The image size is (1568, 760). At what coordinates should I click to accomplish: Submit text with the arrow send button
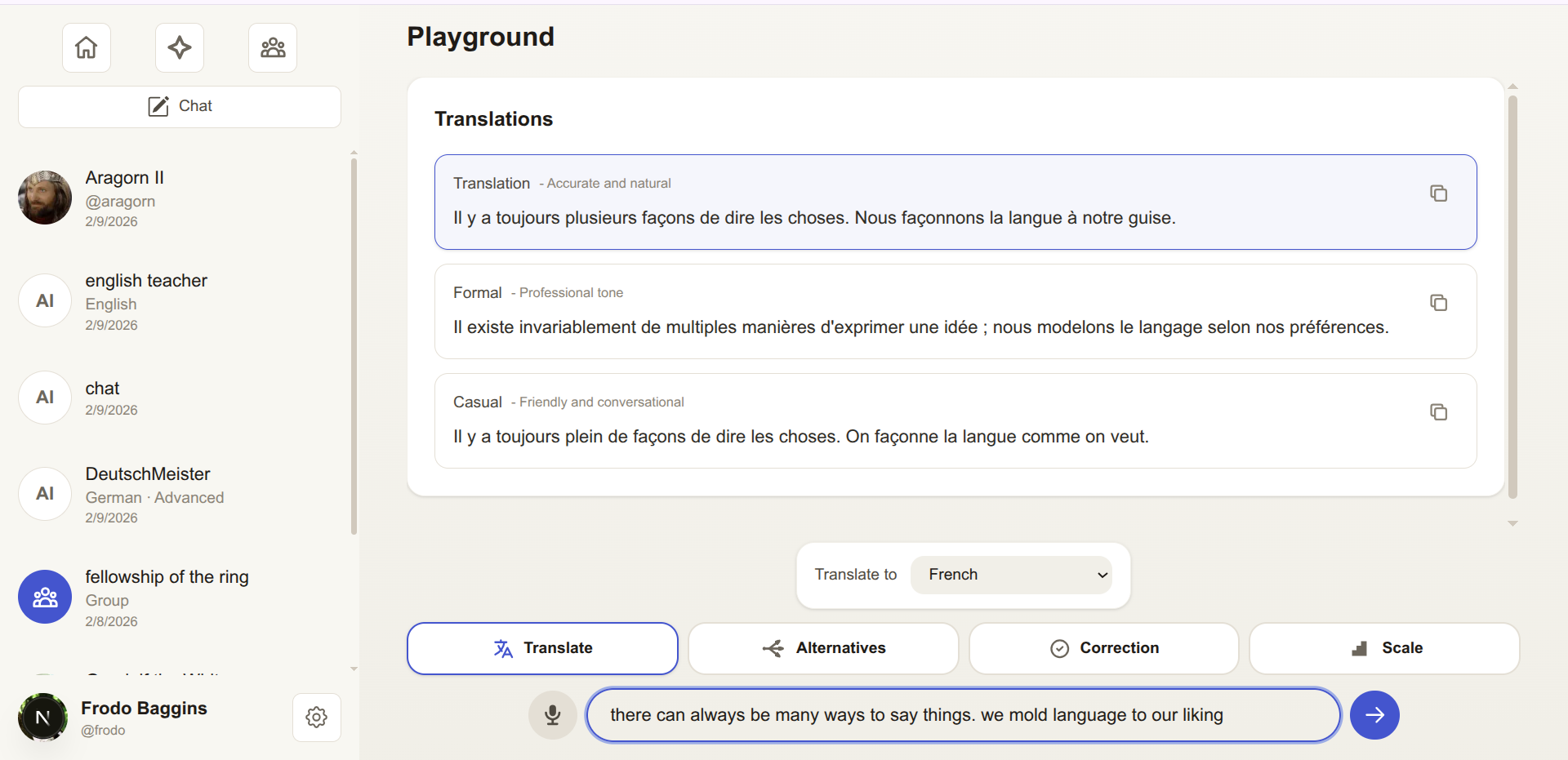click(1375, 716)
